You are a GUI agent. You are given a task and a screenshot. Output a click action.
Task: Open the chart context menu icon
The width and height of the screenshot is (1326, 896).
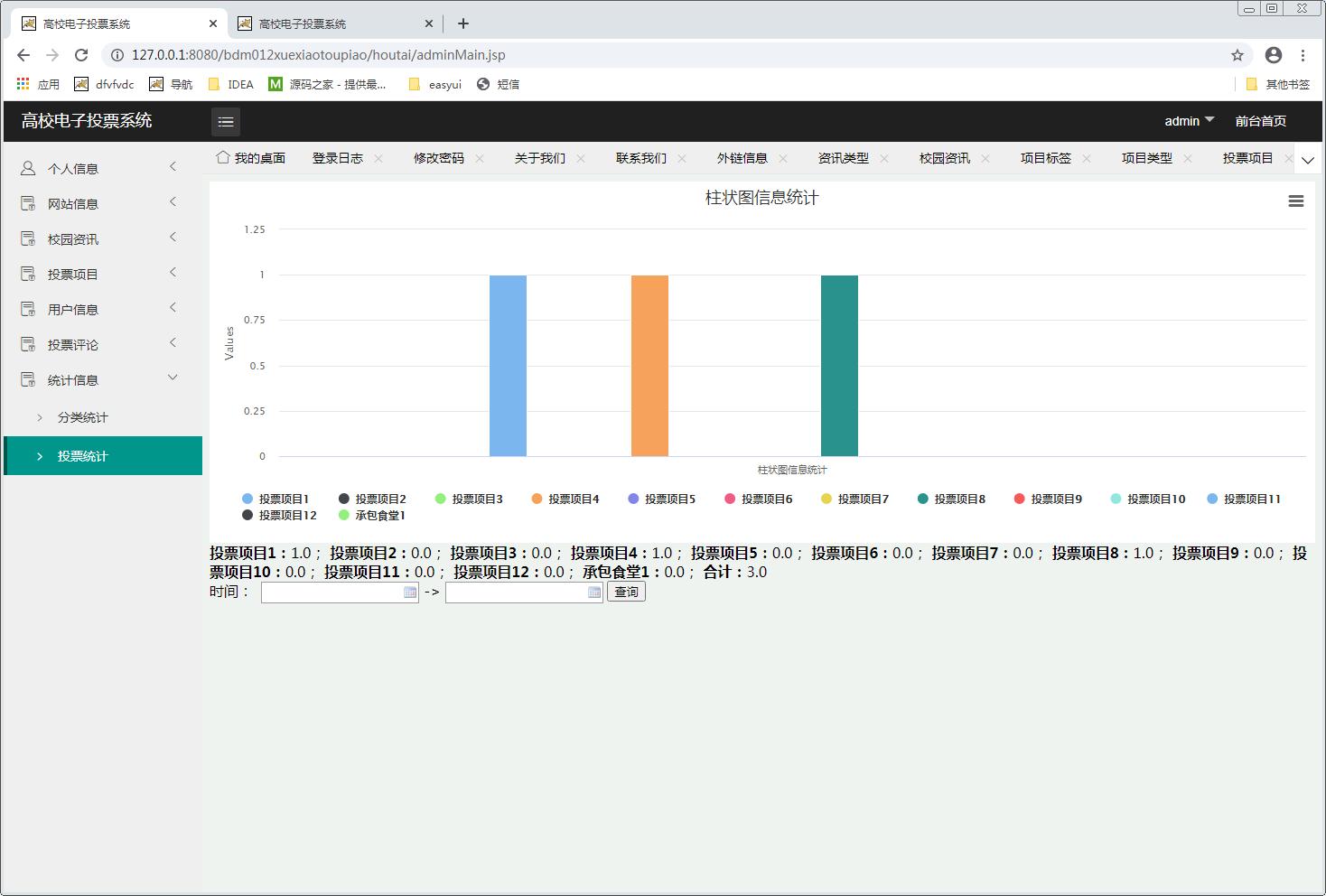[1295, 201]
